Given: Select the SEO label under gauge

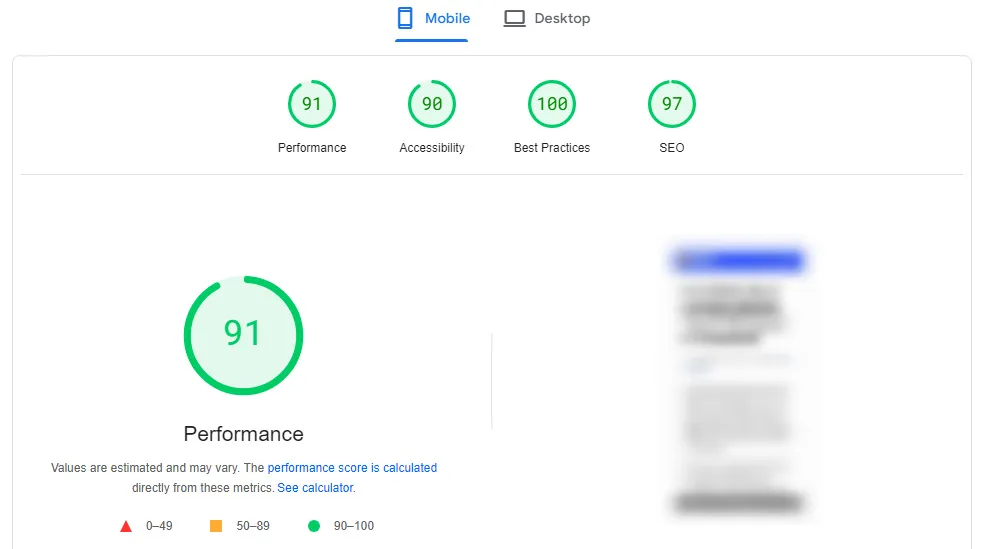Looking at the screenshot, I should click(x=672, y=148).
